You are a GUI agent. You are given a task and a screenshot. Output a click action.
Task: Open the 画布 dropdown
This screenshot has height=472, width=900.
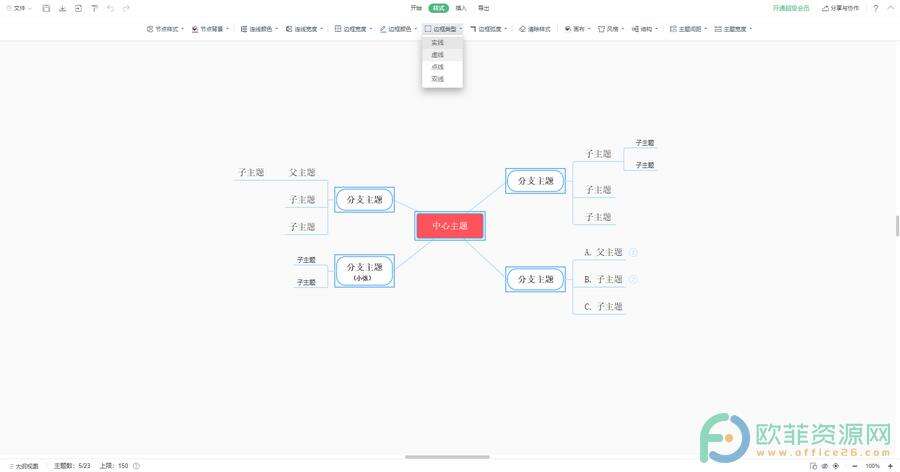click(x=577, y=29)
